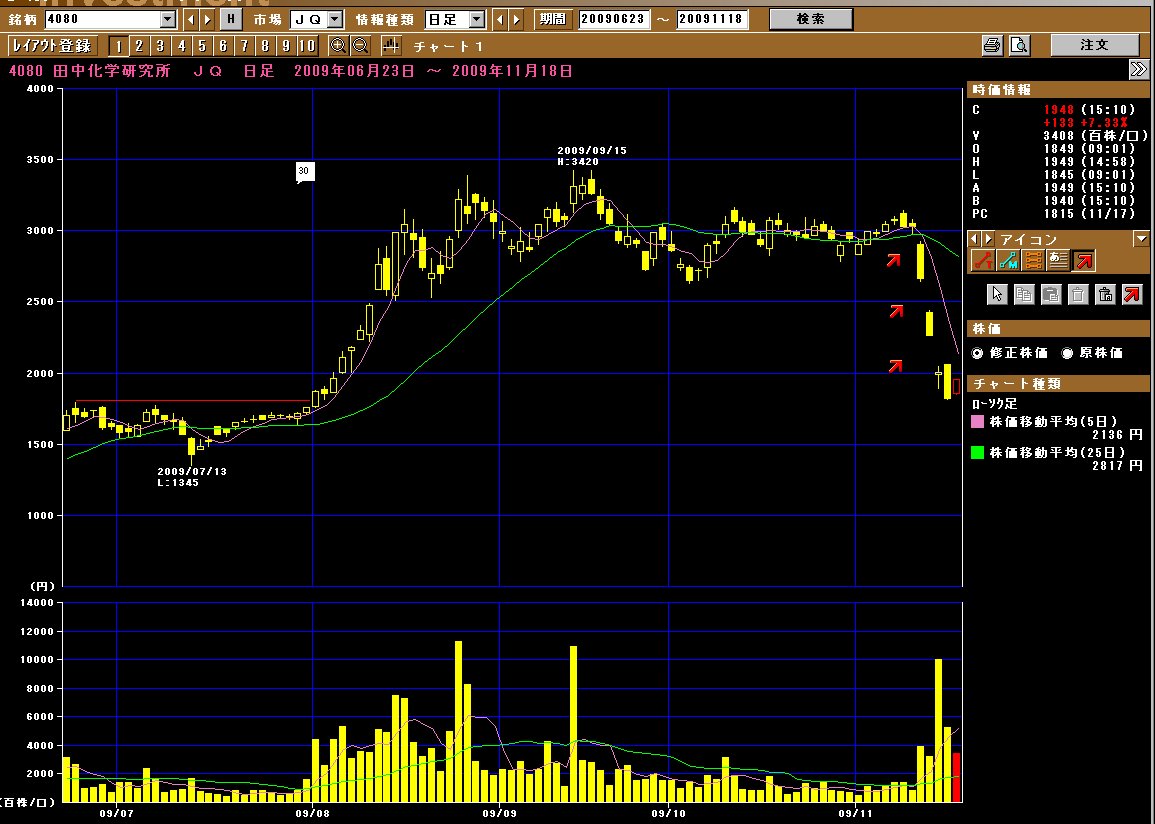Click the チャート種類 panel header
Viewport: 1155px width, 824px height.
click(x=1058, y=384)
